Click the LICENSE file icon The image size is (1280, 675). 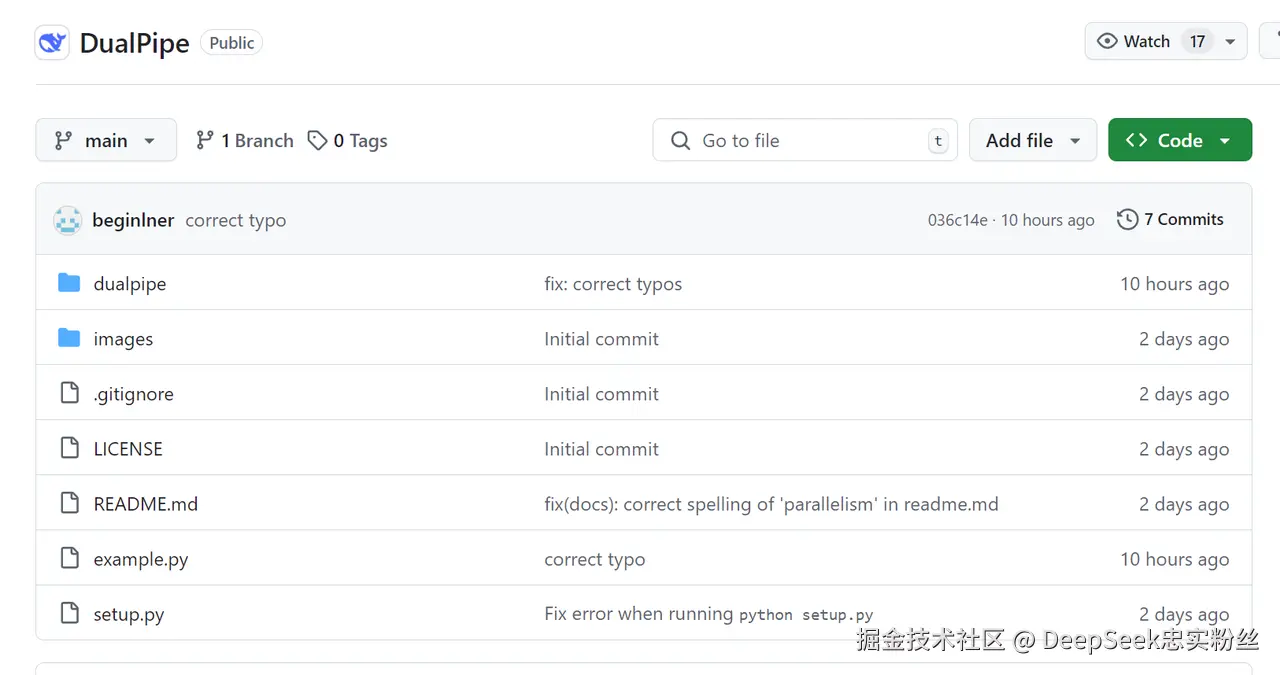pyautogui.click(x=69, y=448)
